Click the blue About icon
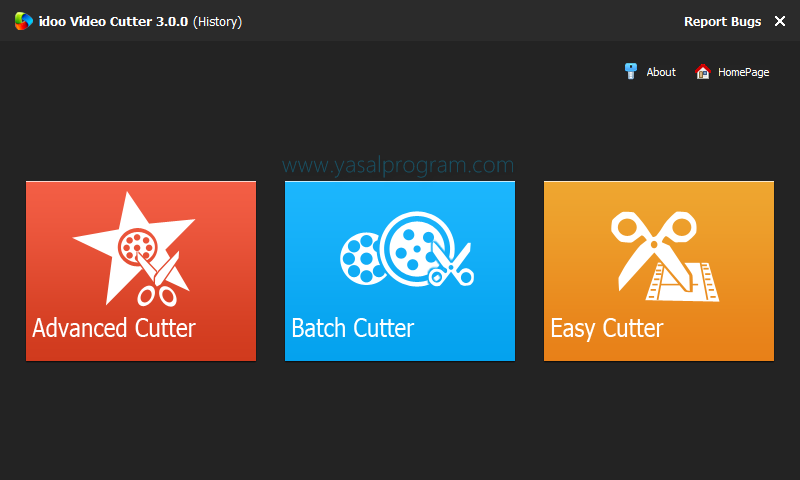Viewport: 800px width, 480px height. coord(631,71)
